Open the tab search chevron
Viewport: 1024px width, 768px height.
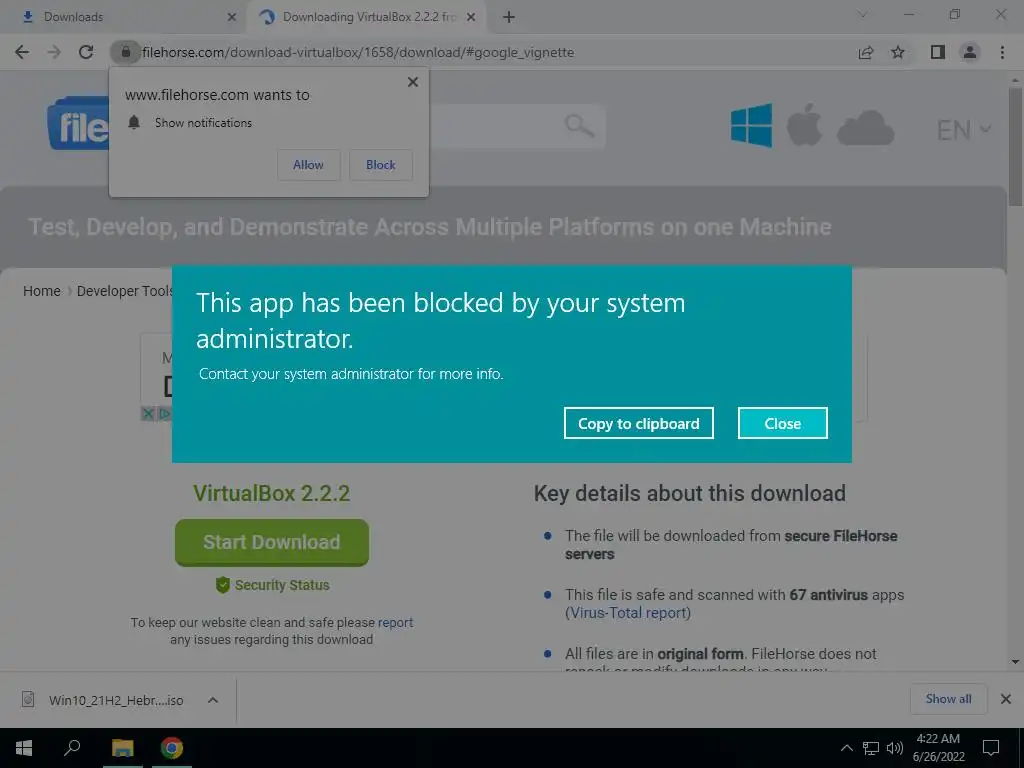tap(862, 14)
